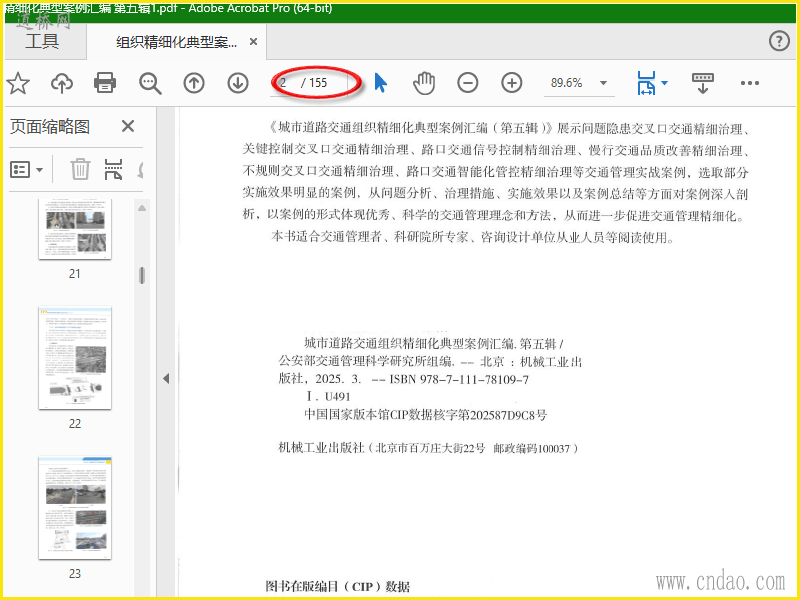This screenshot has width=800, height=600.
Task: Go to the previous page with the up arrow
Action: point(194,83)
